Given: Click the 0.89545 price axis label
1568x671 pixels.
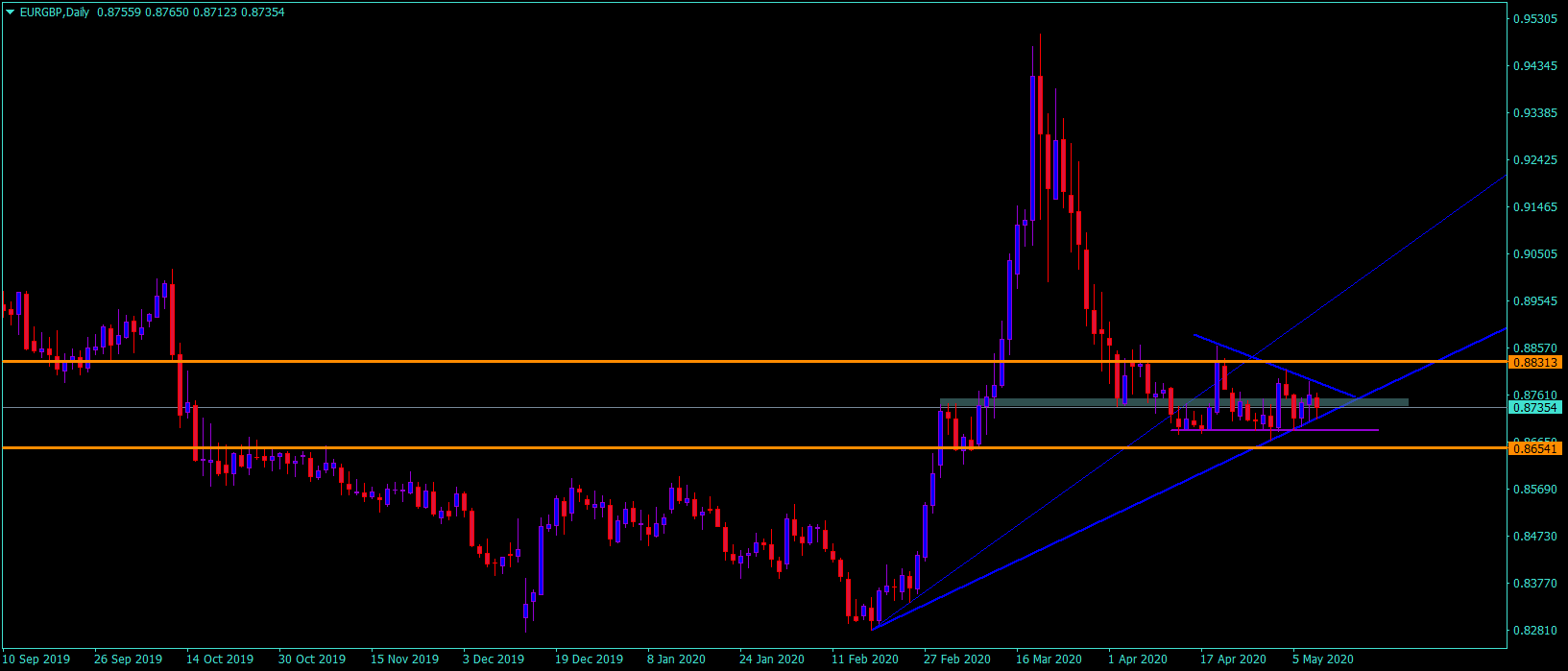Looking at the screenshot, I should point(1534,301).
